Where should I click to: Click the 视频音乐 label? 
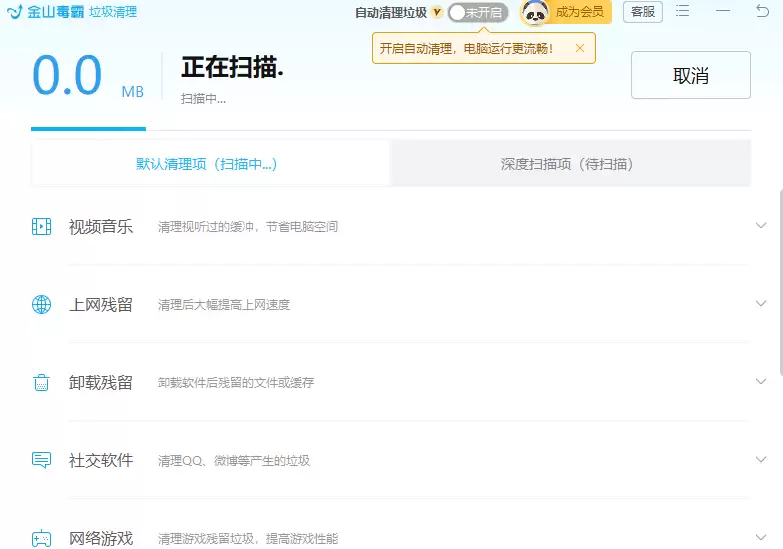[101, 227]
